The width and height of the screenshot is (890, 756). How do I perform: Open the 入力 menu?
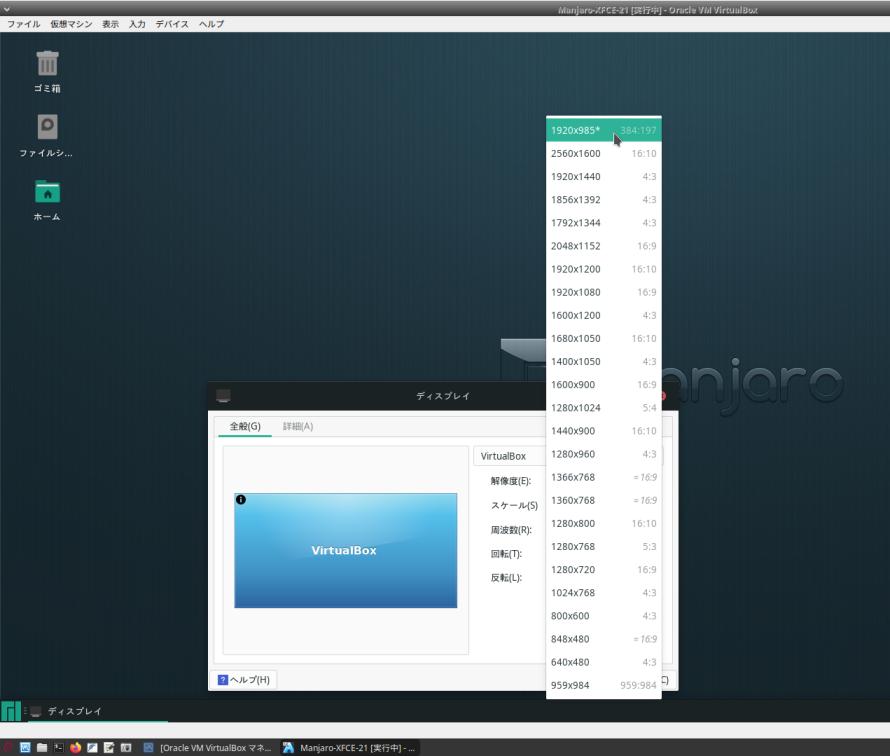click(137, 24)
